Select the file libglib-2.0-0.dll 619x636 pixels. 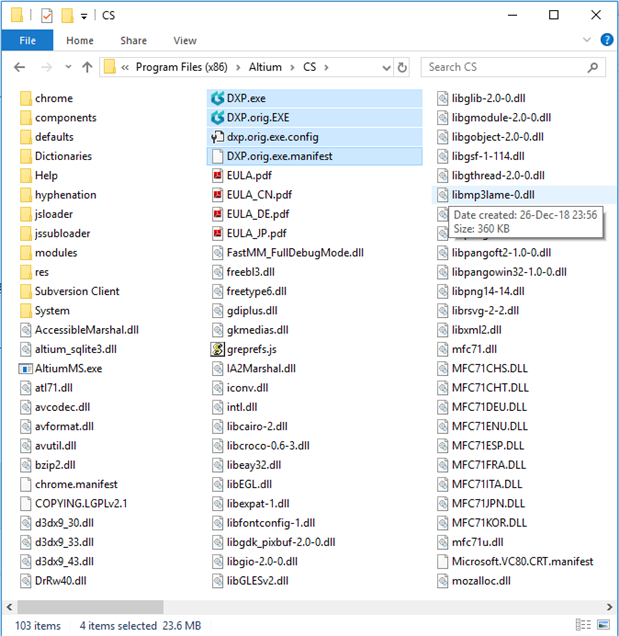tap(481, 98)
